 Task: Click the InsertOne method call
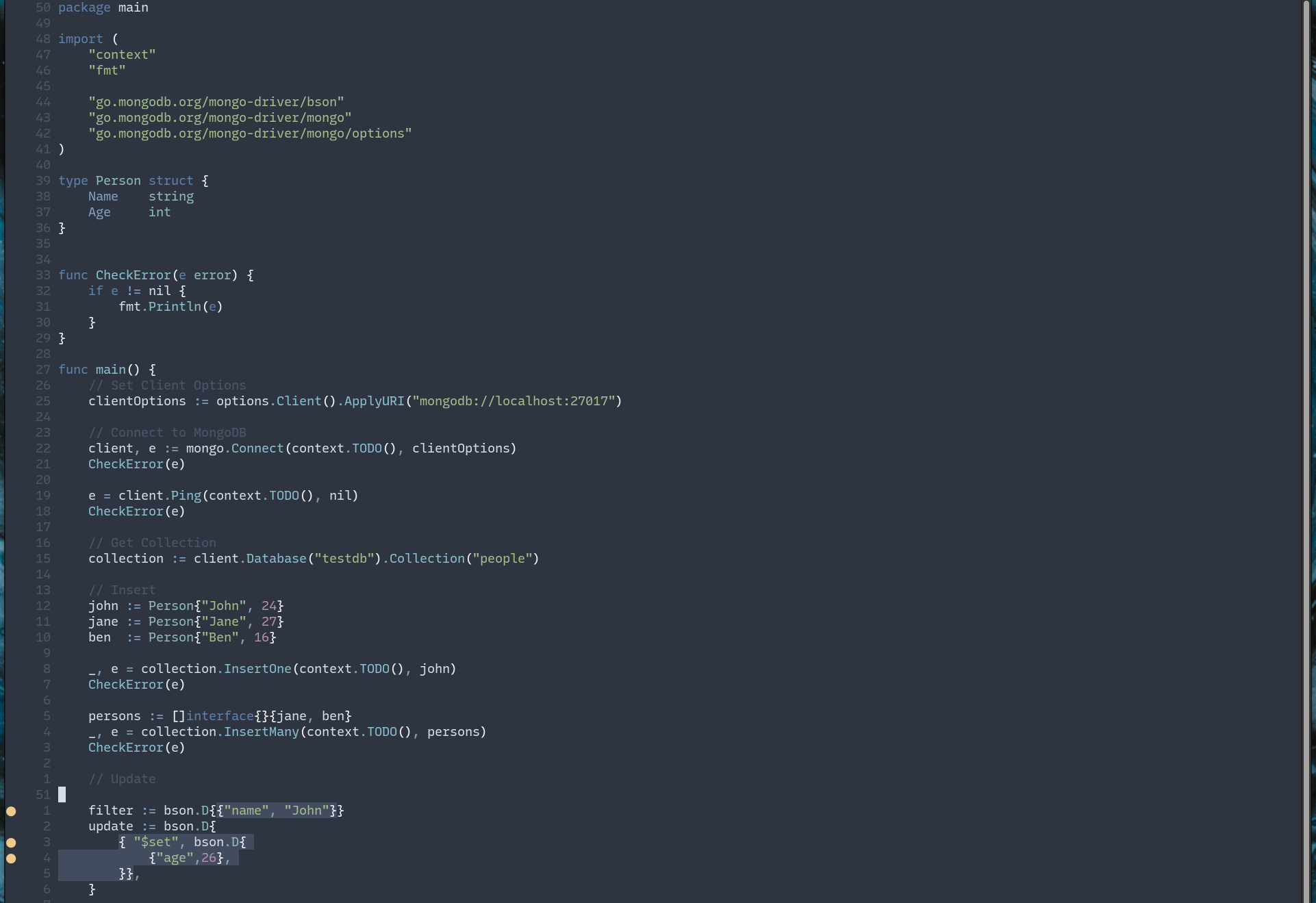[x=257, y=669]
